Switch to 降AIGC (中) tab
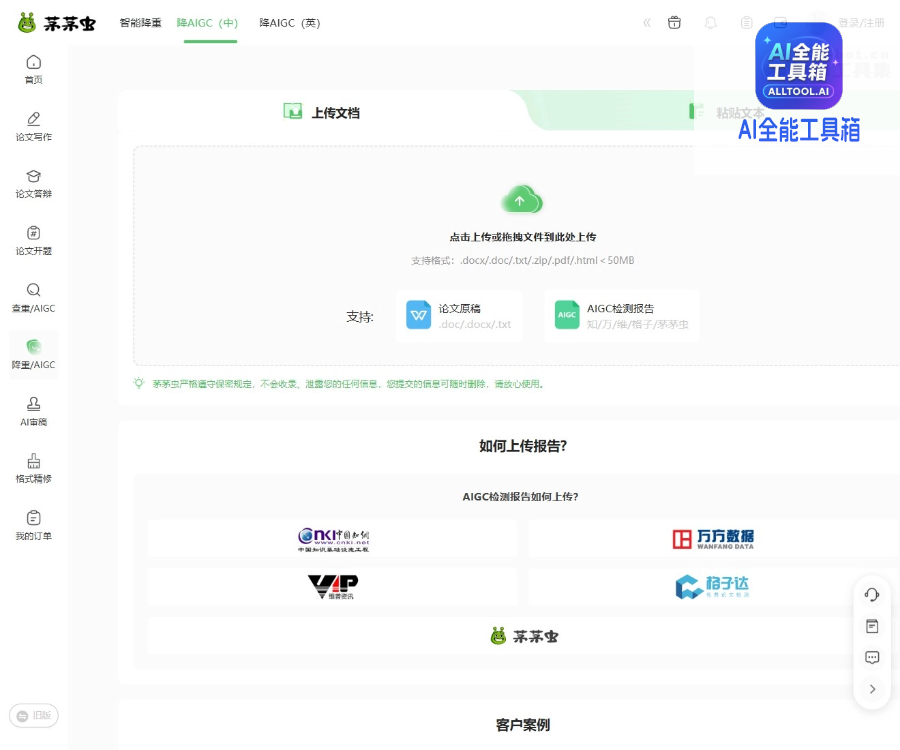Viewport: 900px width, 750px height. [x=207, y=23]
